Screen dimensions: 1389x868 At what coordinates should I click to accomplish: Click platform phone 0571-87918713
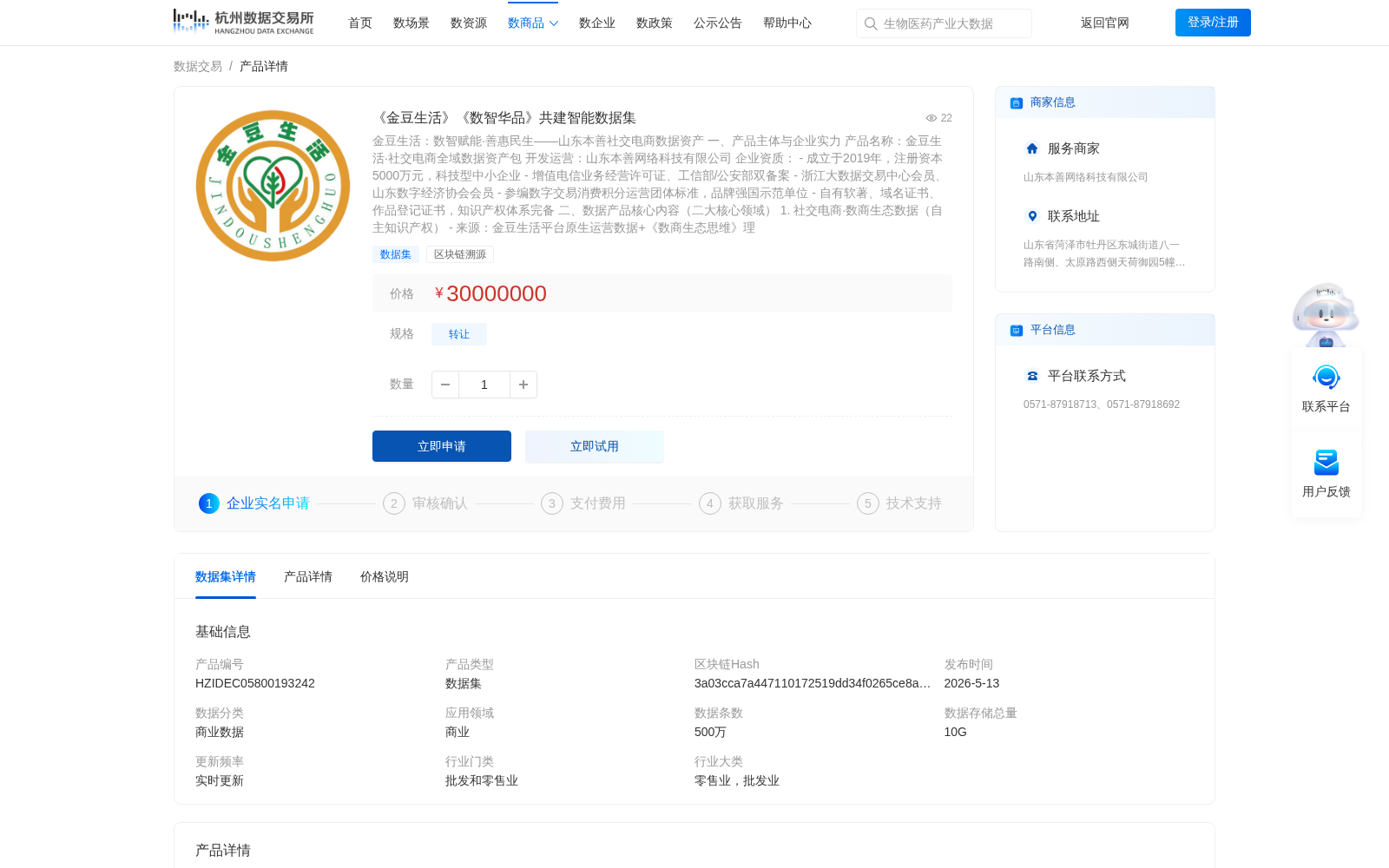pyautogui.click(x=1060, y=404)
